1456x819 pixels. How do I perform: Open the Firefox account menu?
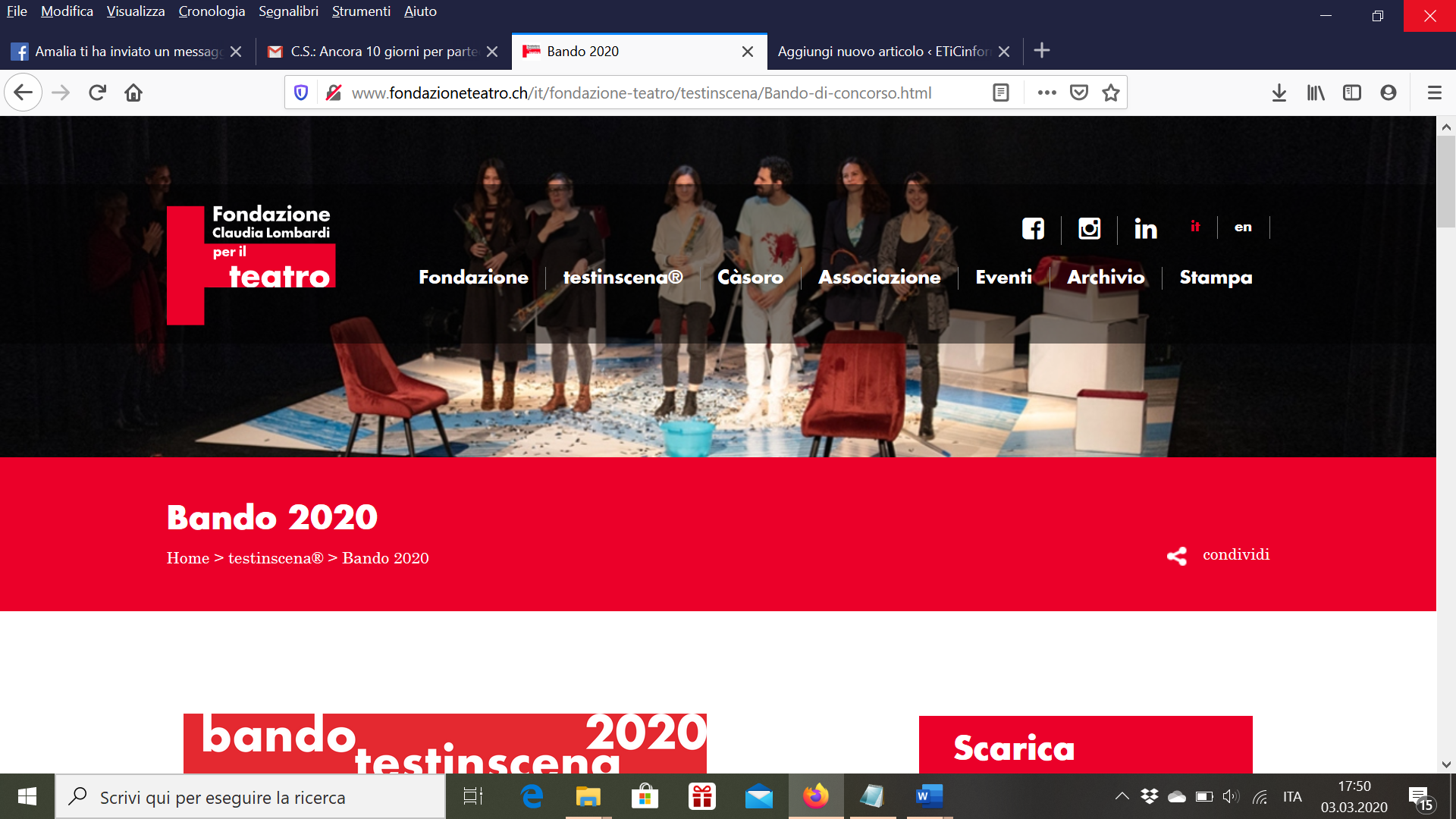coord(1389,93)
